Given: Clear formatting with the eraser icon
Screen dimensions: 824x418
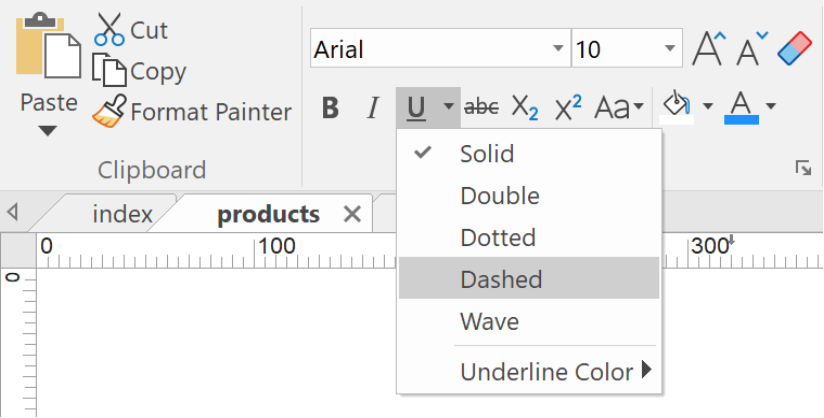Looking at the screenshot, I should (x=795, y=48).
